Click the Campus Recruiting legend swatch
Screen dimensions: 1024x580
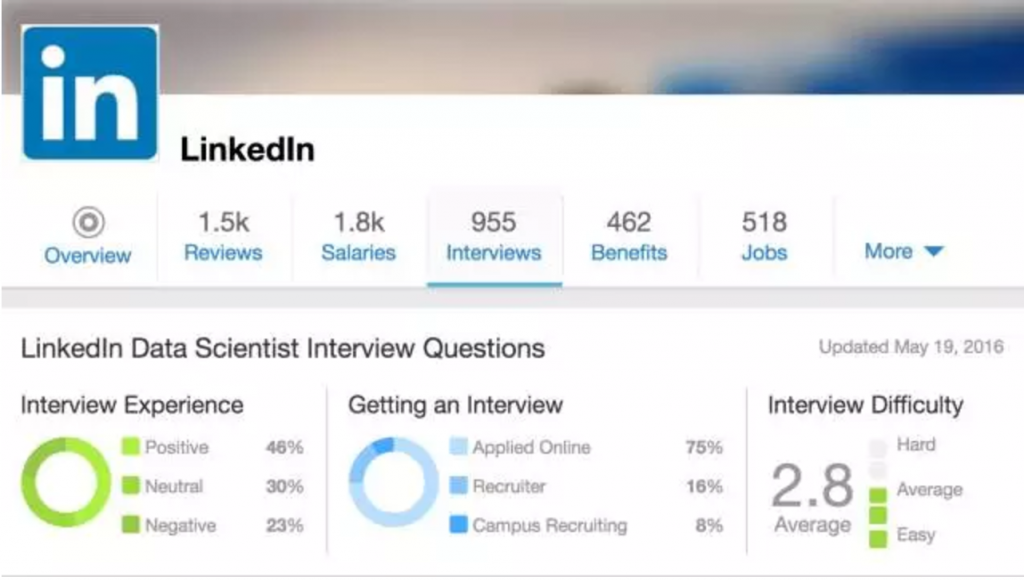click(458, 524)
